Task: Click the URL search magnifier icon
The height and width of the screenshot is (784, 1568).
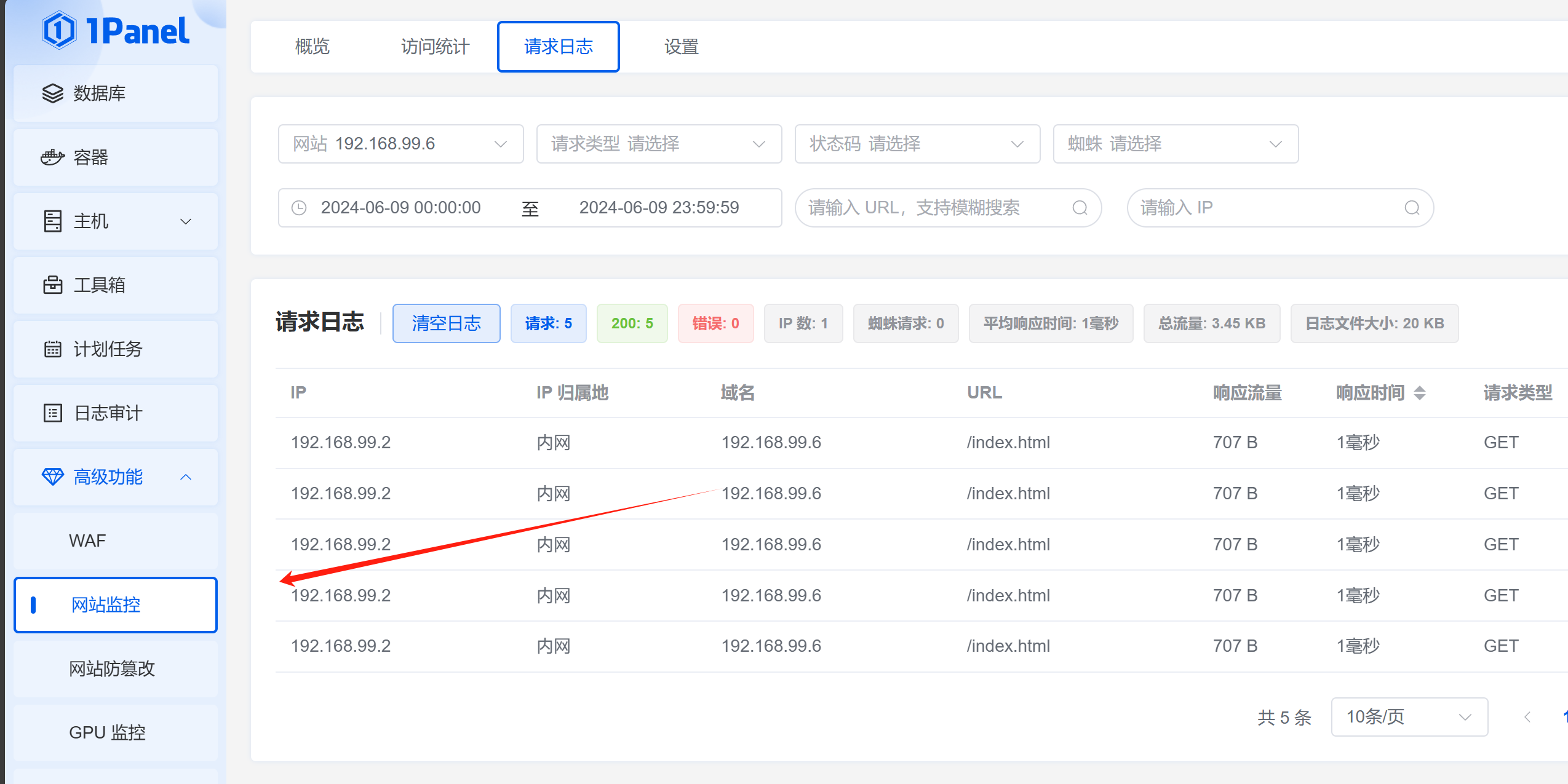Action: tap(1080, 208)
